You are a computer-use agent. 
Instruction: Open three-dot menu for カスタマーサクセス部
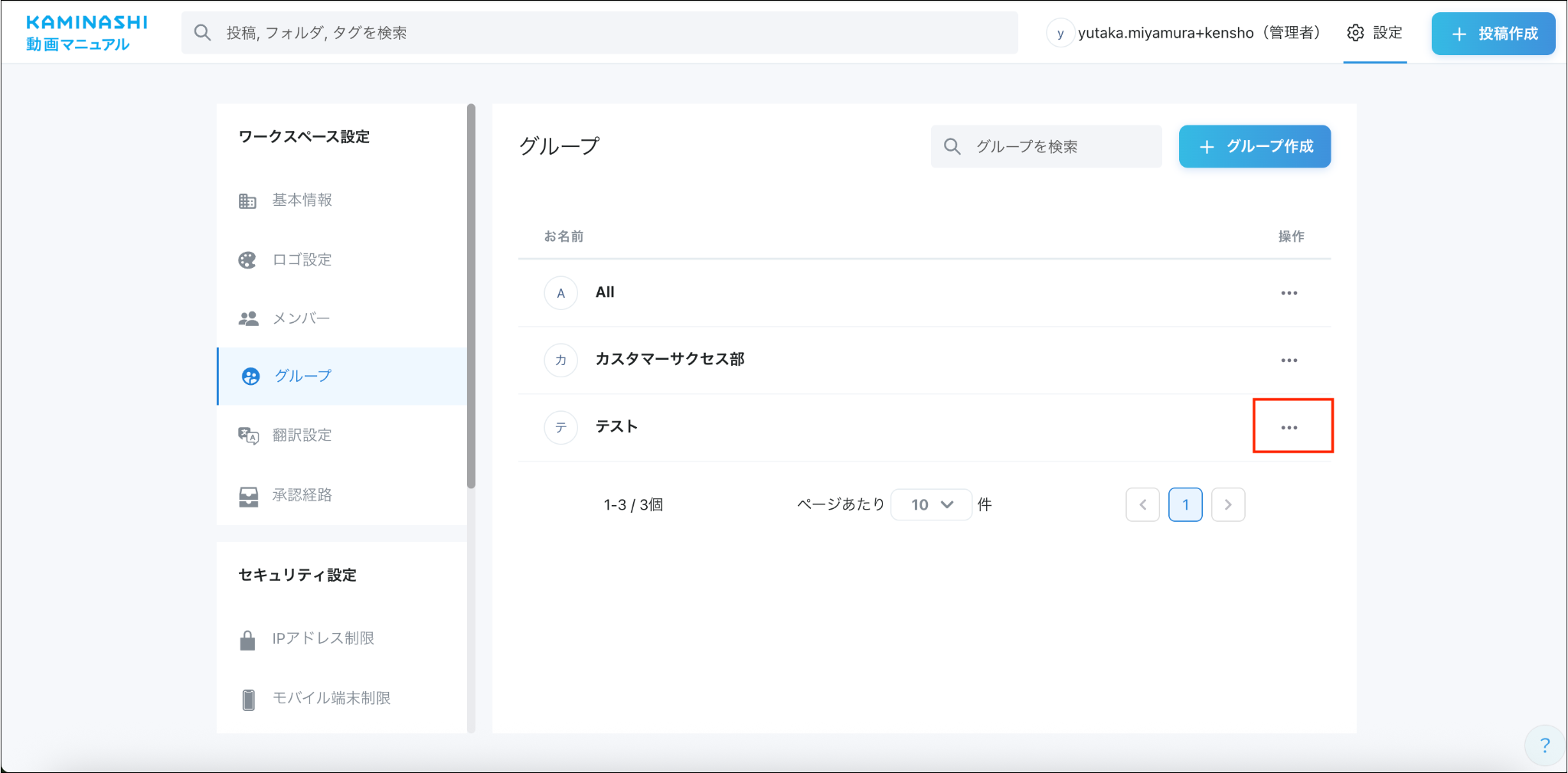(x=1289, y=360)
